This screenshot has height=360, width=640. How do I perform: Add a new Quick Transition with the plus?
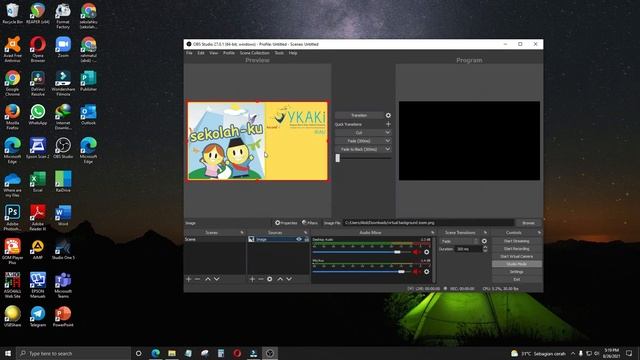click(388, 124)
